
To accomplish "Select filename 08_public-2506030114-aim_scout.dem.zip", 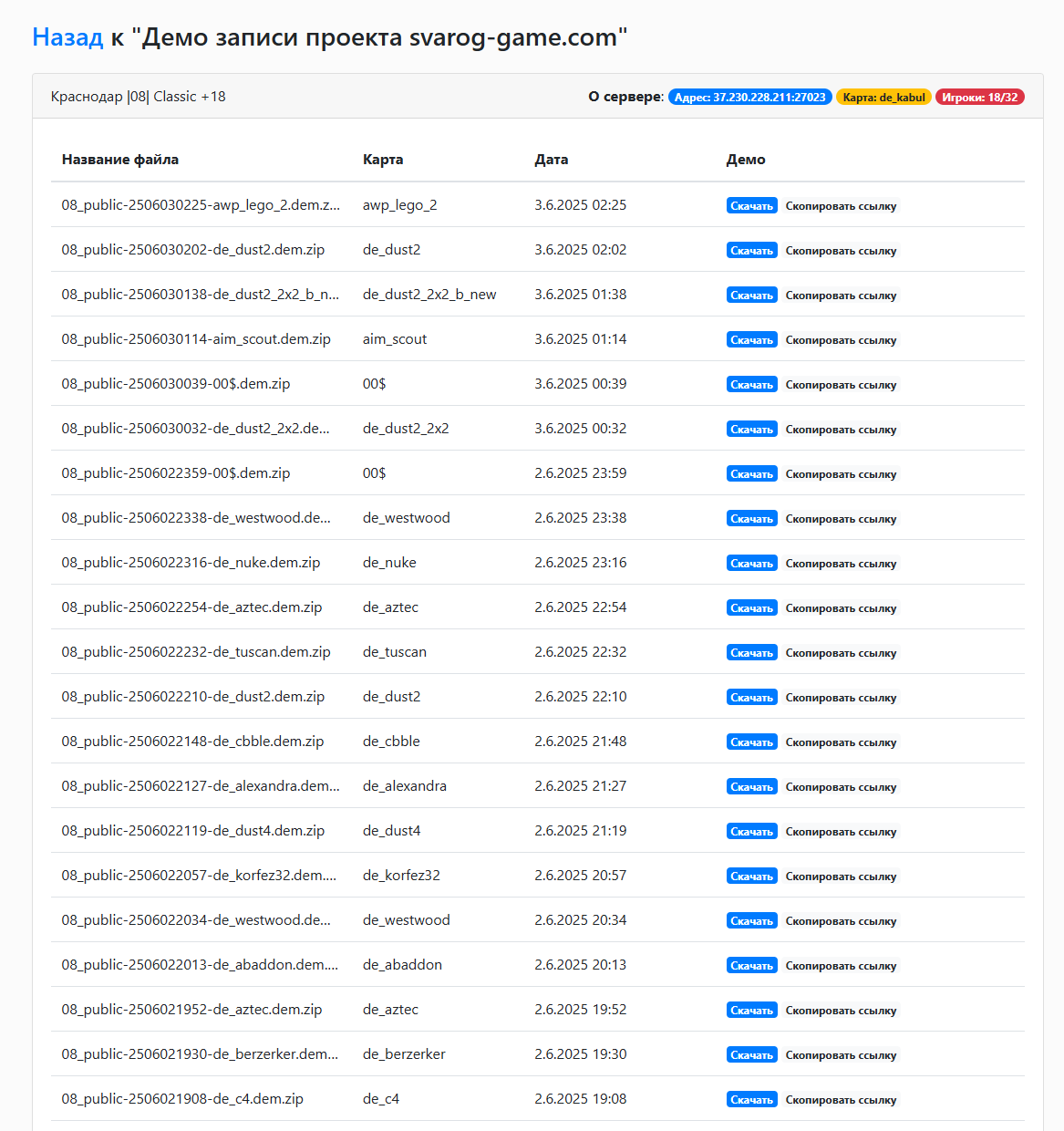I will [x=196, y=339].
